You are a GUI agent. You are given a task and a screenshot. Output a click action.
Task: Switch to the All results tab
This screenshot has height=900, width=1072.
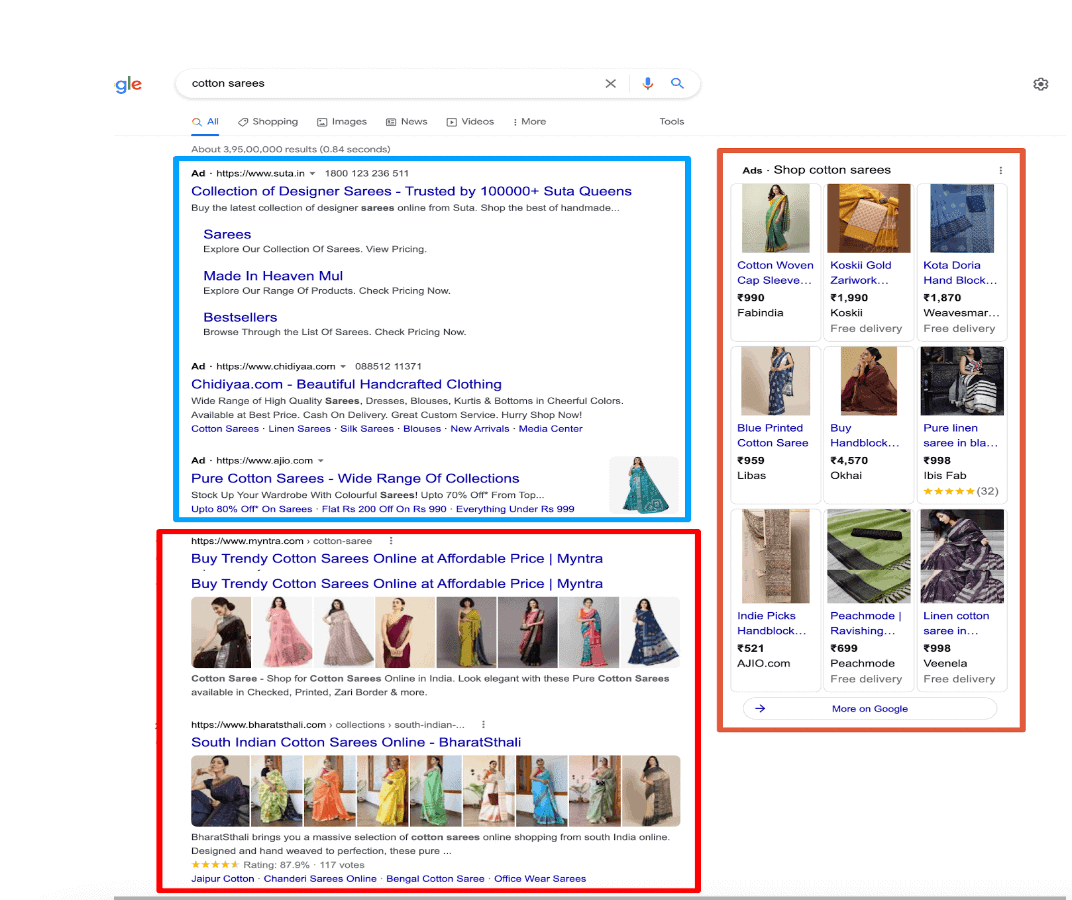[205, 122]
